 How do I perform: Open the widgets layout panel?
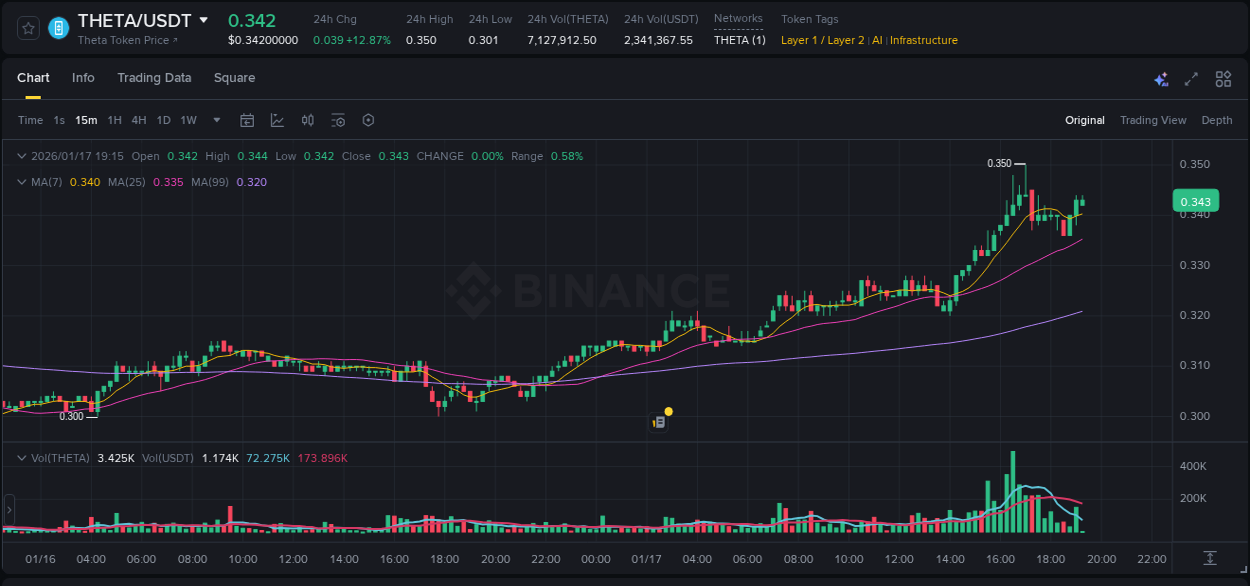pyautogui.click(x=1223, y=78)
